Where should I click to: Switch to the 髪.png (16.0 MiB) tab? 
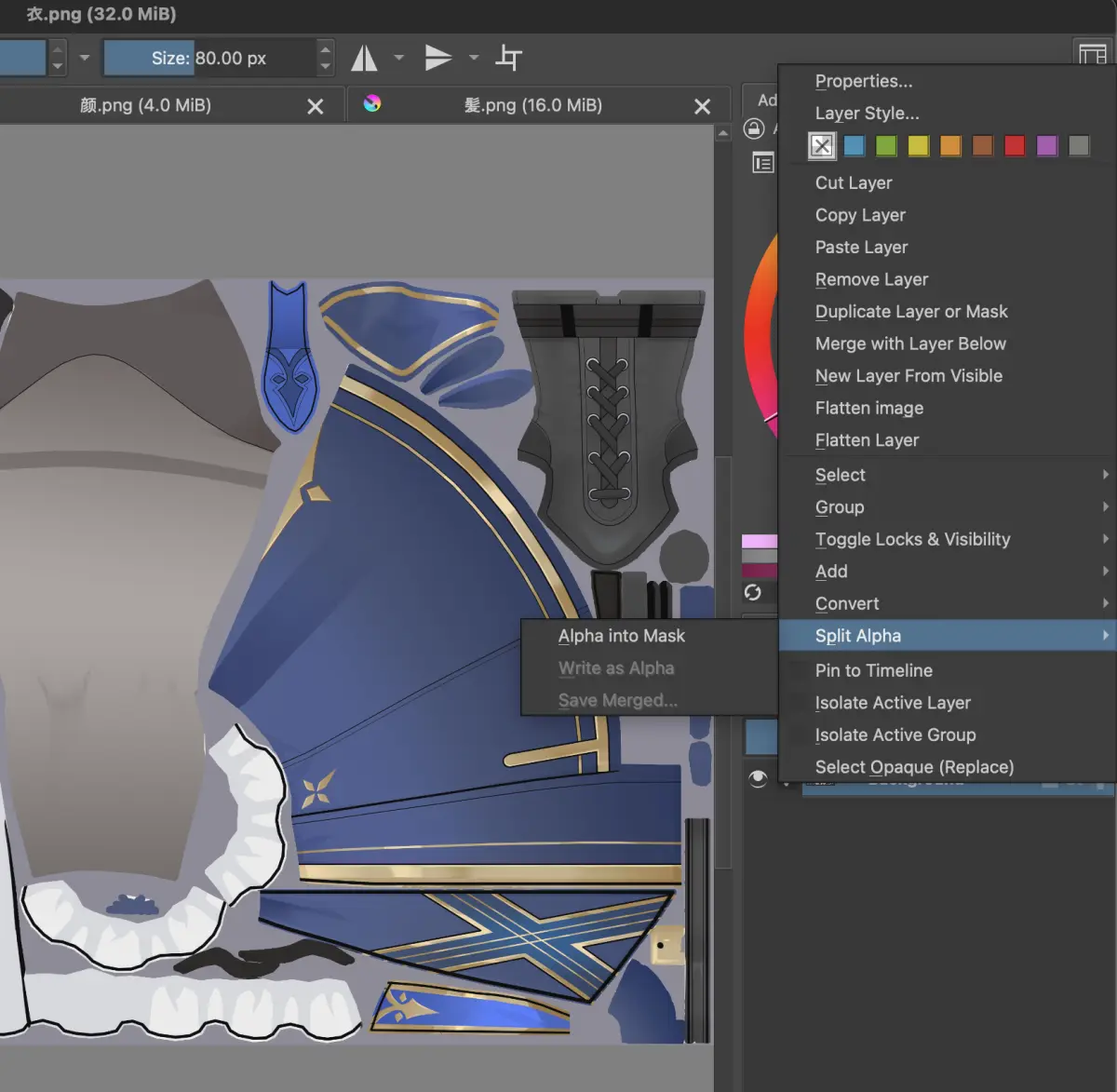click(x=533, y=105)
